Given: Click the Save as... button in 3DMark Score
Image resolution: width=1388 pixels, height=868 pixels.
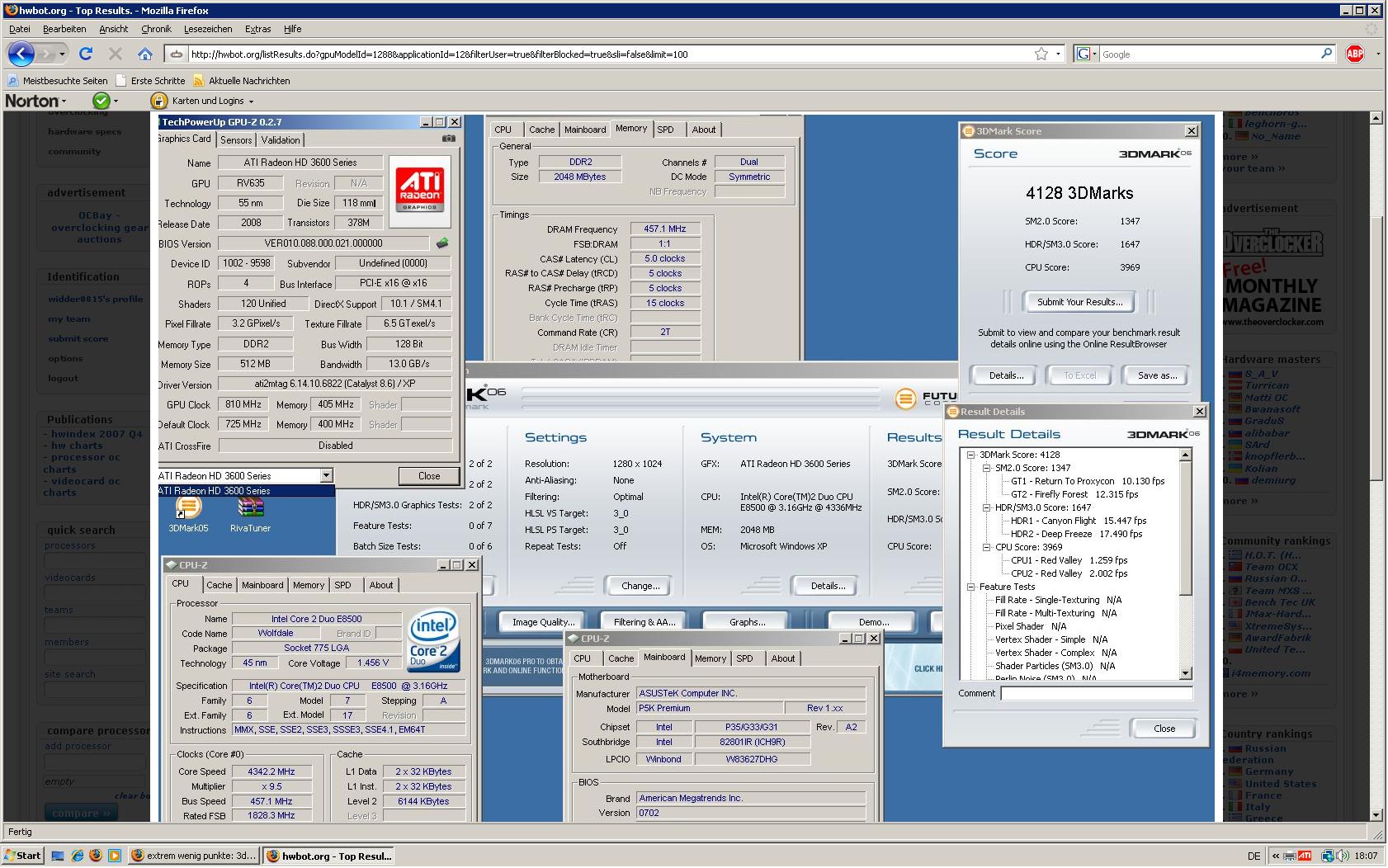Looking at the screenshot, I should coord(1157,375).
